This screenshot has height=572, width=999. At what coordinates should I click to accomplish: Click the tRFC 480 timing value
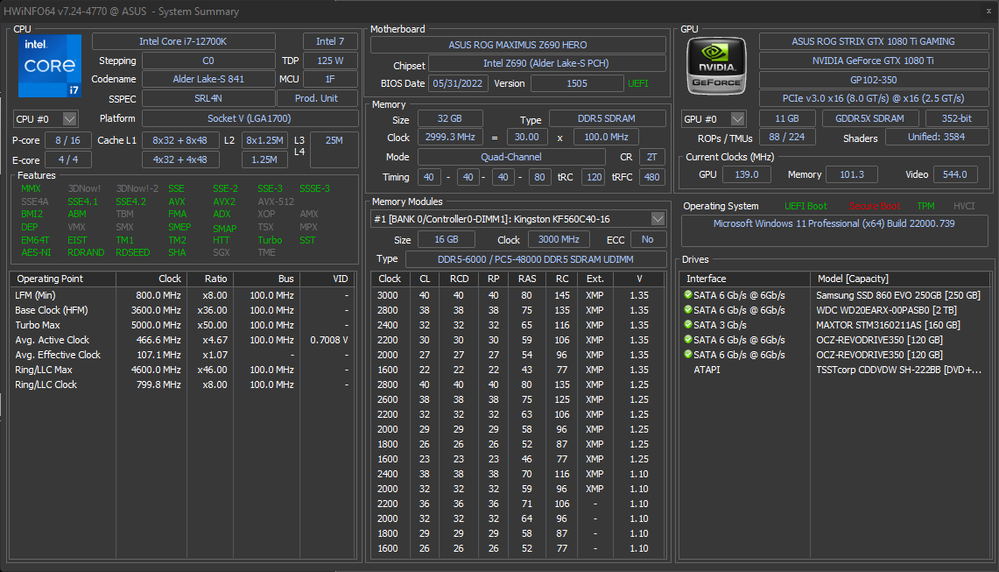652,177
